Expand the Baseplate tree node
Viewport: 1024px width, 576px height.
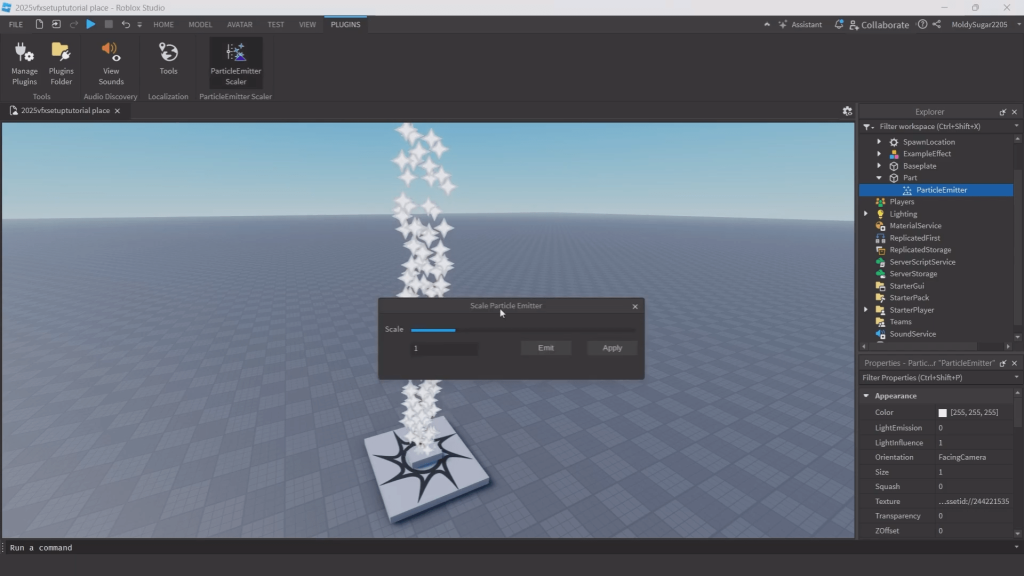(879, 166)
